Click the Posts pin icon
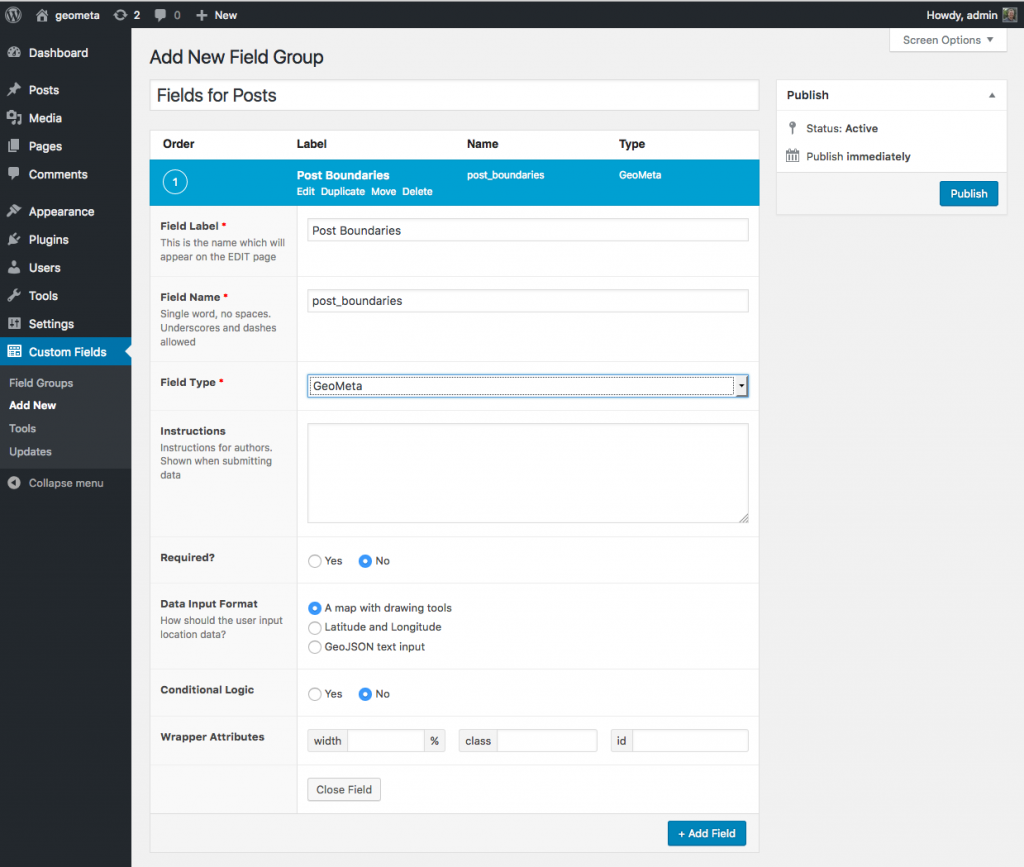This screenshot has height=867, width=1024. [x=14, y=89]
